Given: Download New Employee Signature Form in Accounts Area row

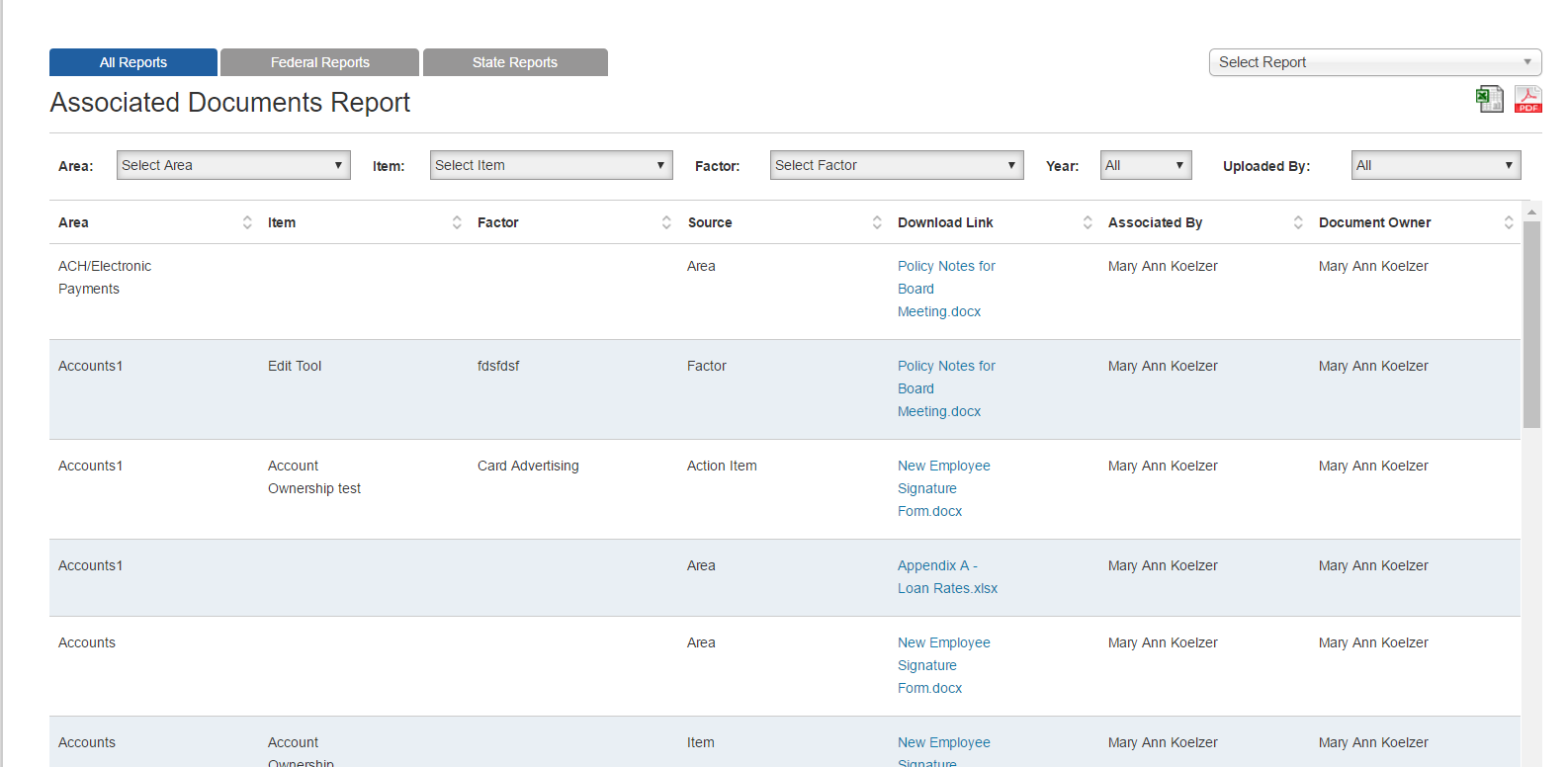Looking at the screenshot, I should coord(944,665).
